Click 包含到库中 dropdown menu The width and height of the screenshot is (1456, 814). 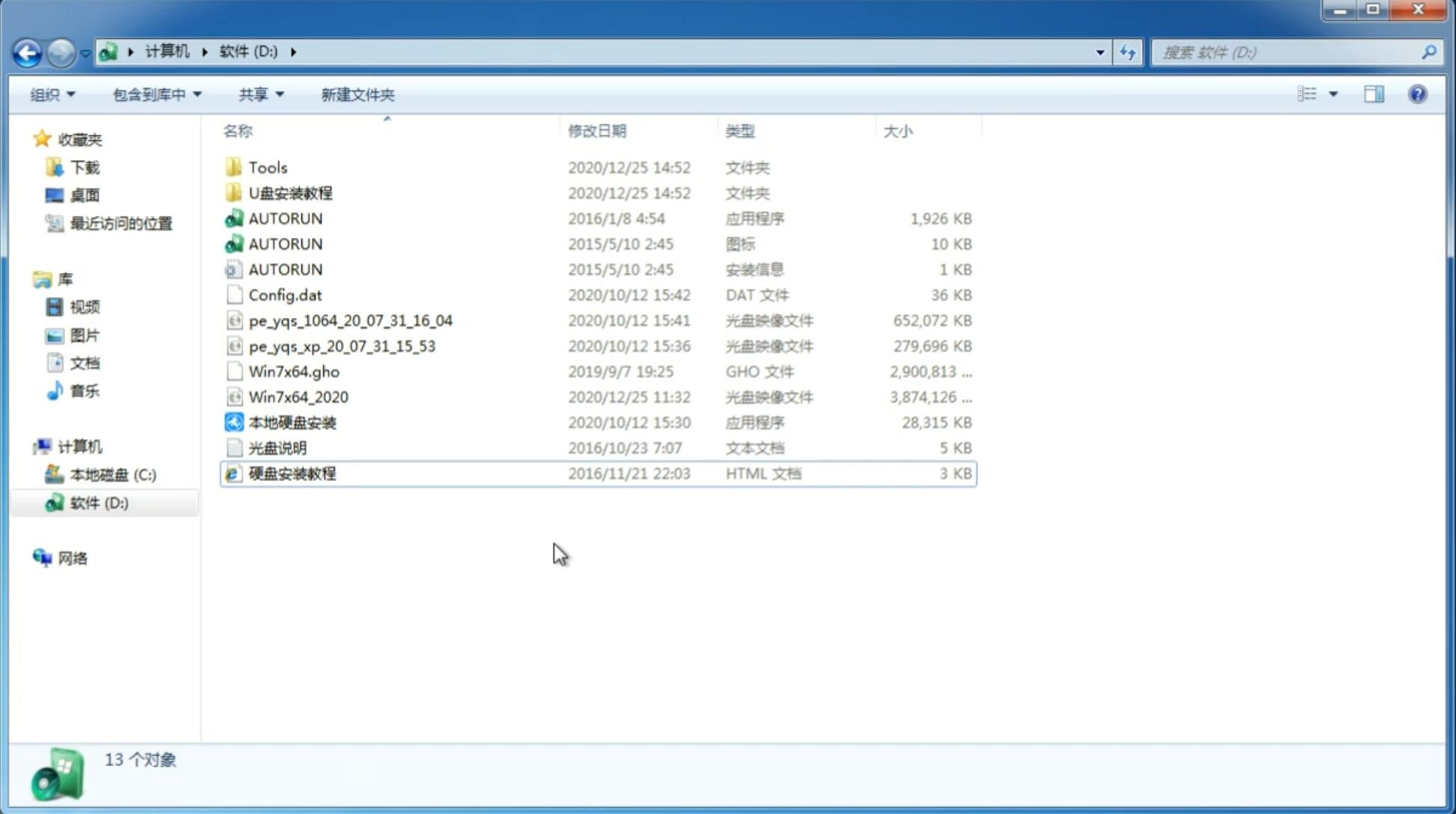pos(156,93)
